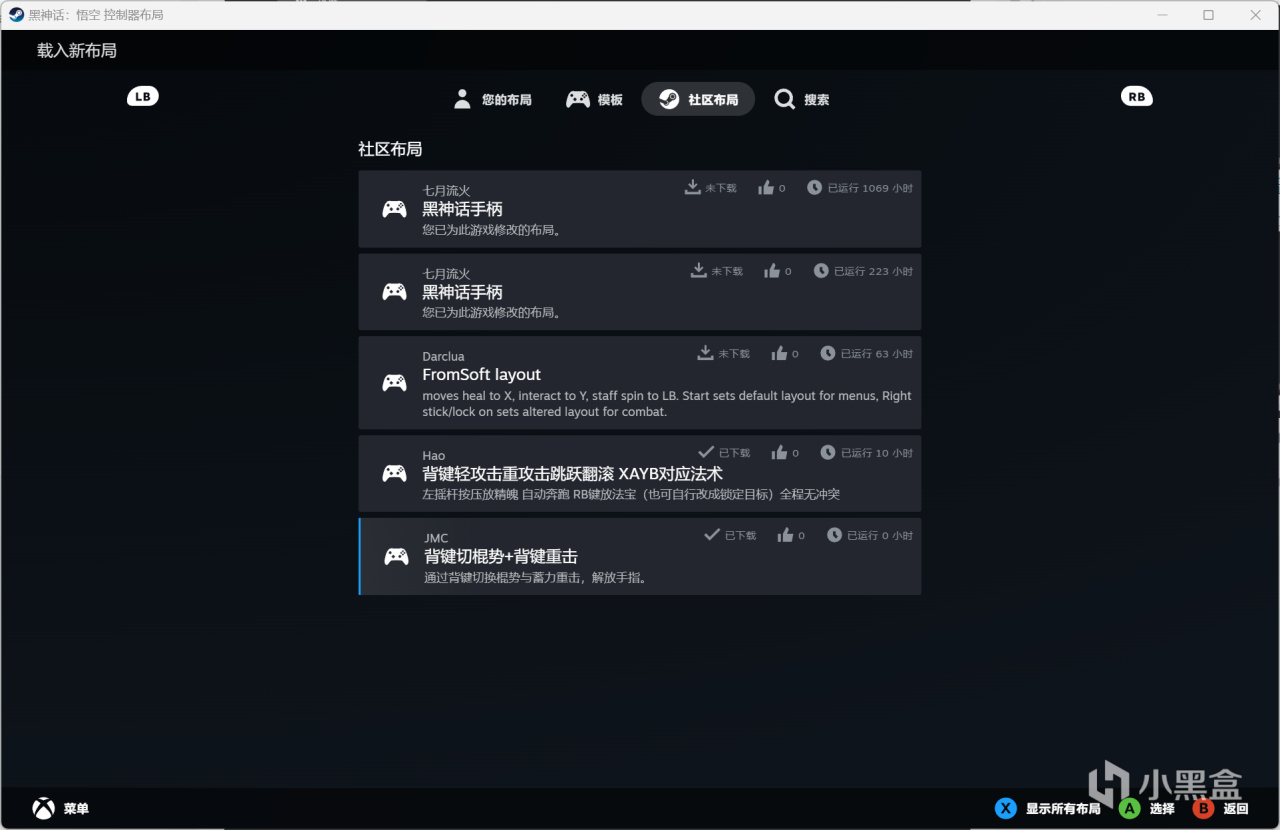Image resolution: width=1280 pixels, height=830 pixels.
Task: Click the RB bumper badge
Action: click(1137, 97)
